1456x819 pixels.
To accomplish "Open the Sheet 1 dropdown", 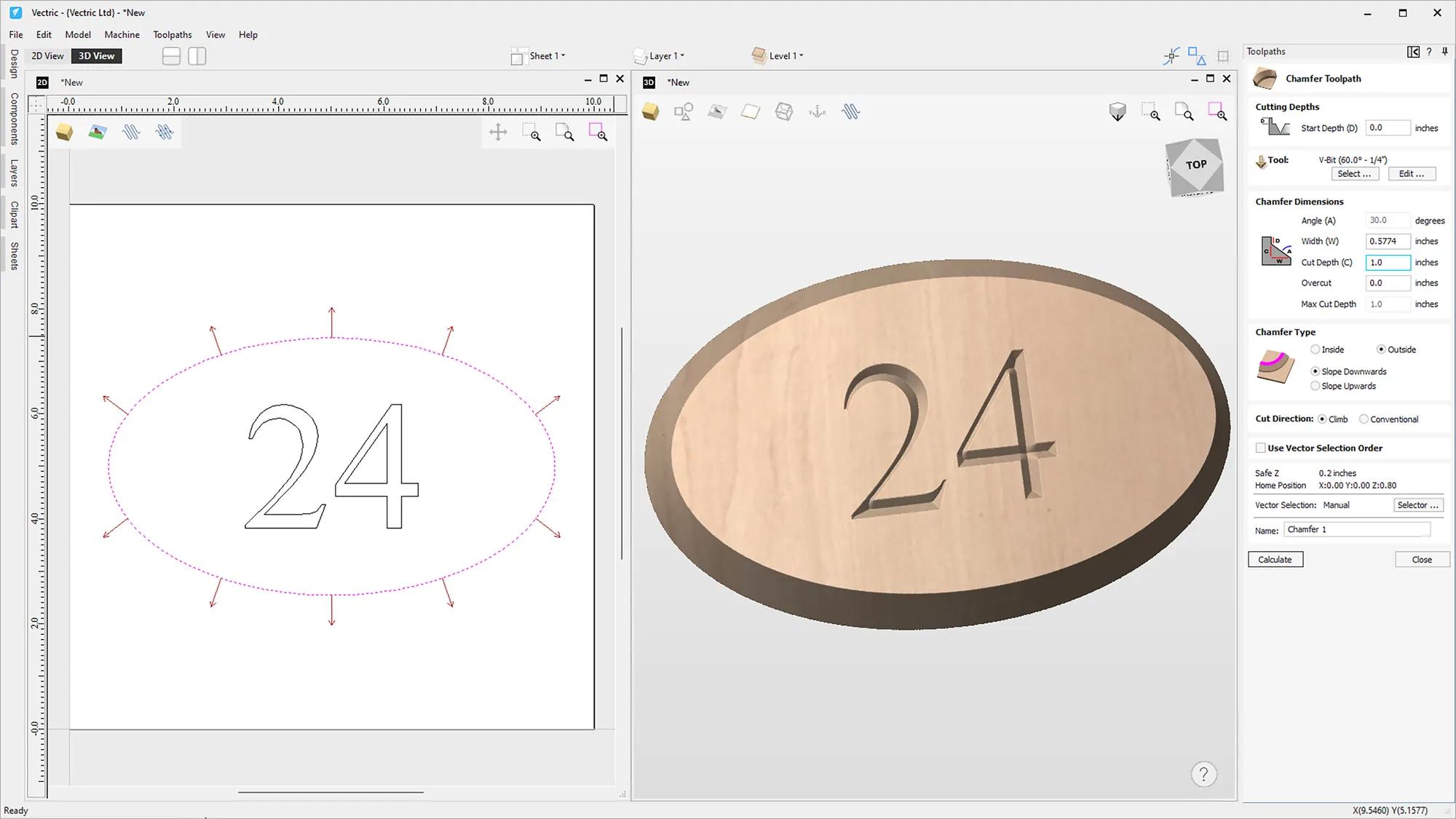I will pos(546,56).
